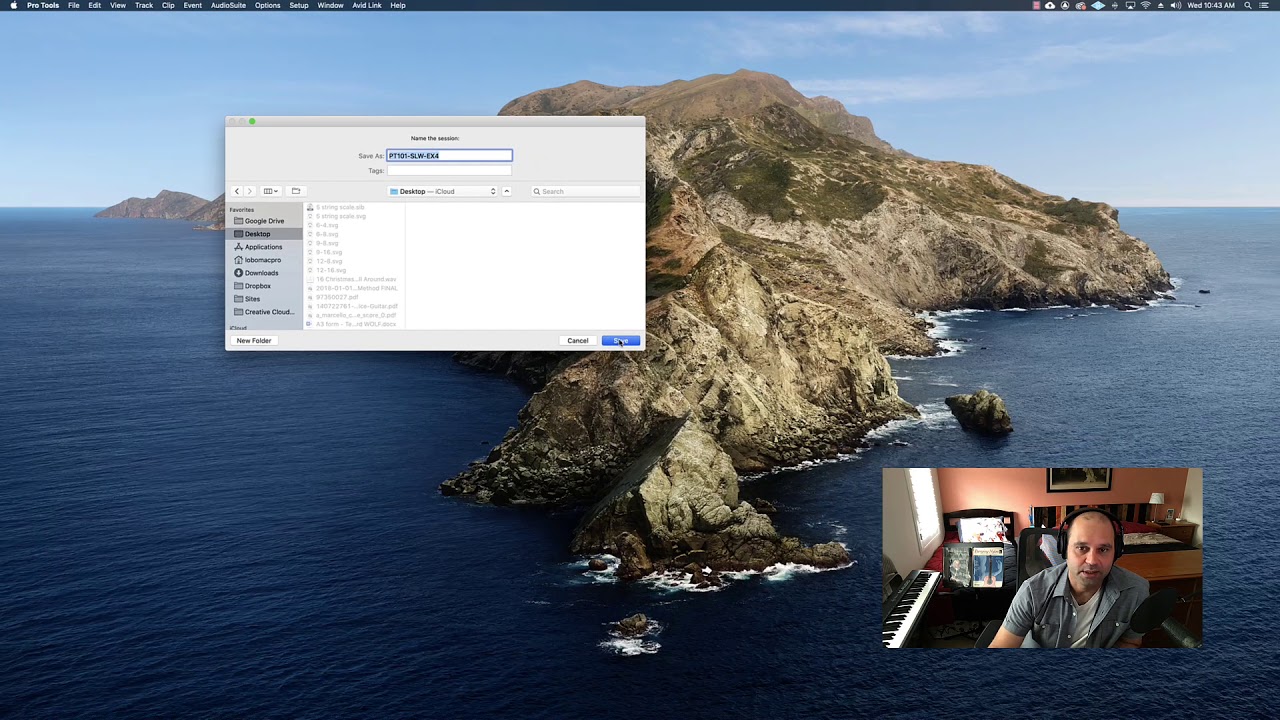Click the lobomacpro house icon
The width and height of the screenshot is (1280, 720).
238,260
